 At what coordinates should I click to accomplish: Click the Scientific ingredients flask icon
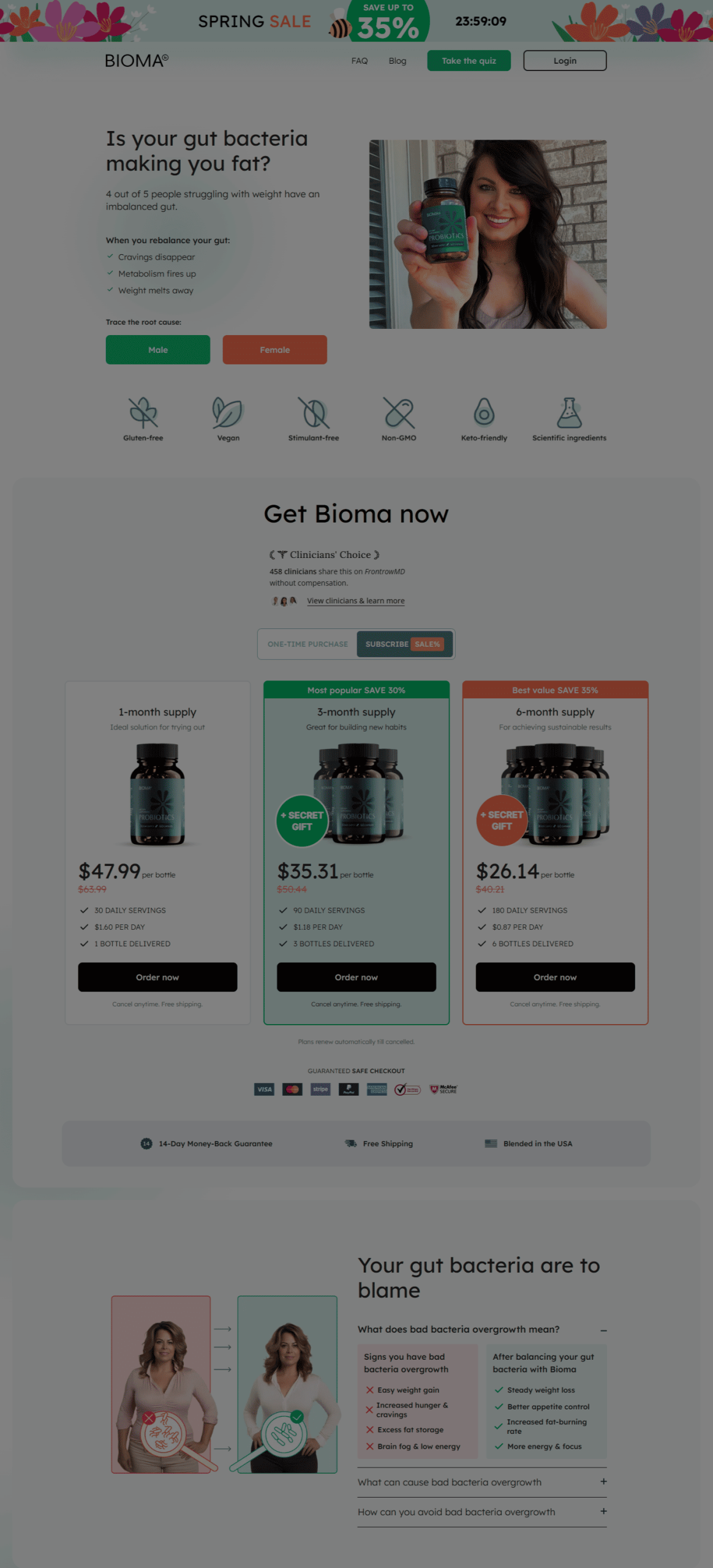tap(569, 412)
